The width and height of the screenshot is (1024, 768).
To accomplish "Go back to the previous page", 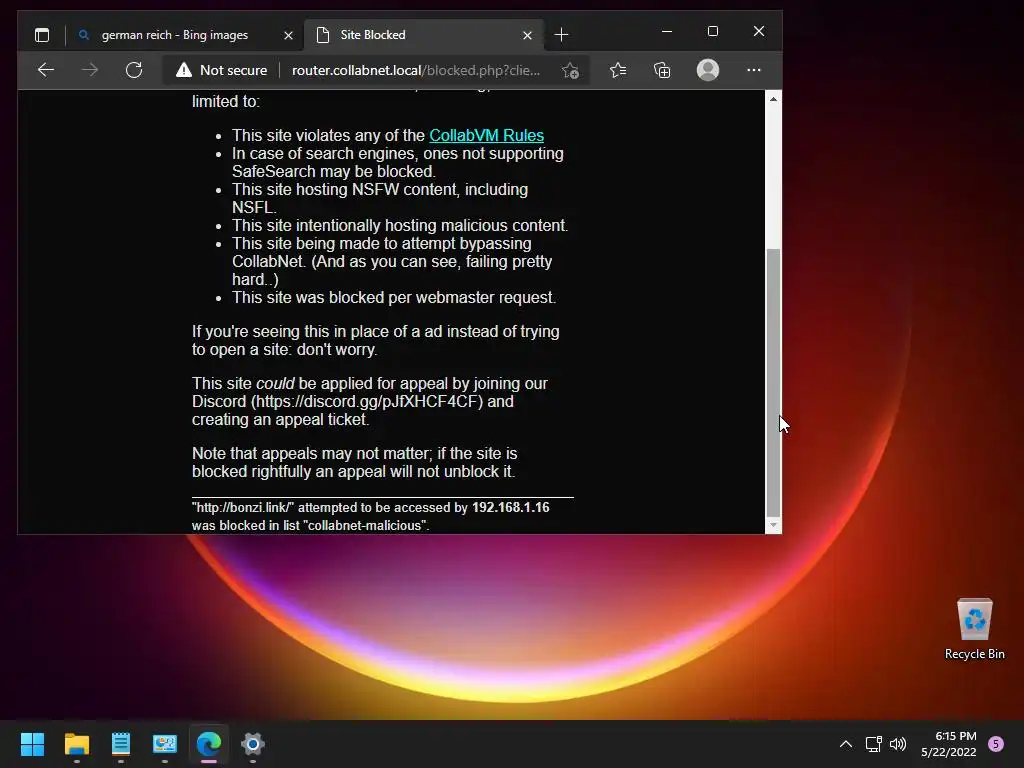I will (46, 70).
